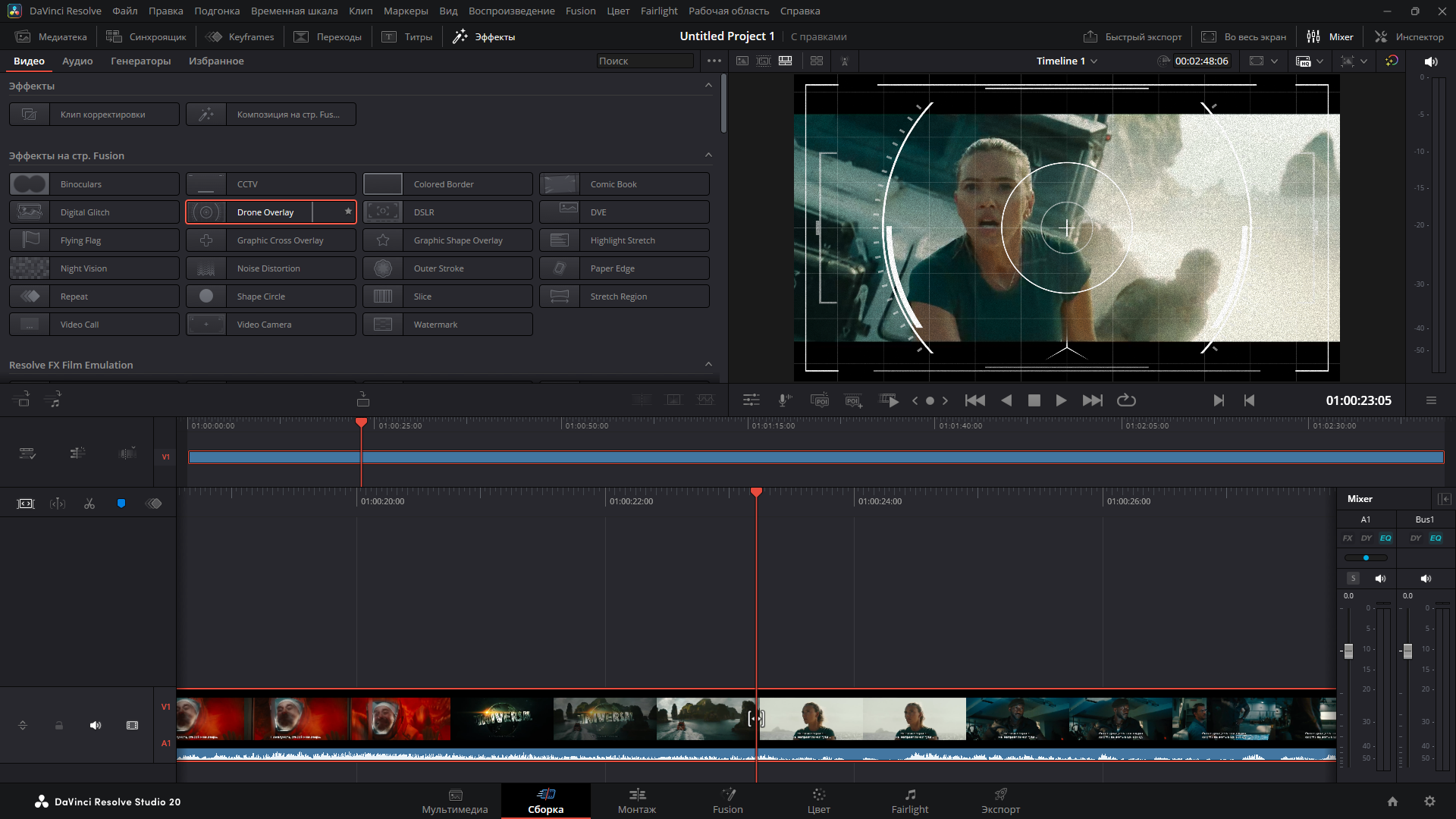Mute track V1 audio speaker icon

tap(96, 726)
